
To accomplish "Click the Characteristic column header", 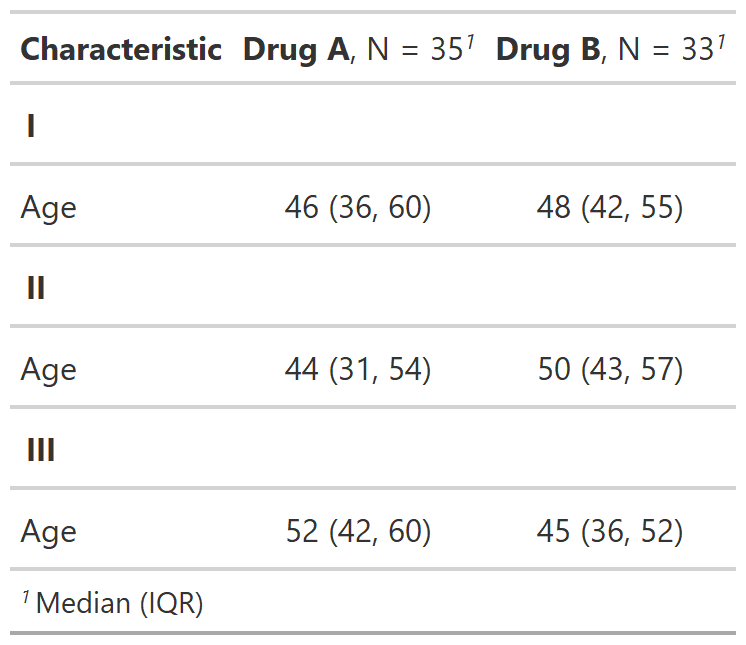I will (121, 49).
